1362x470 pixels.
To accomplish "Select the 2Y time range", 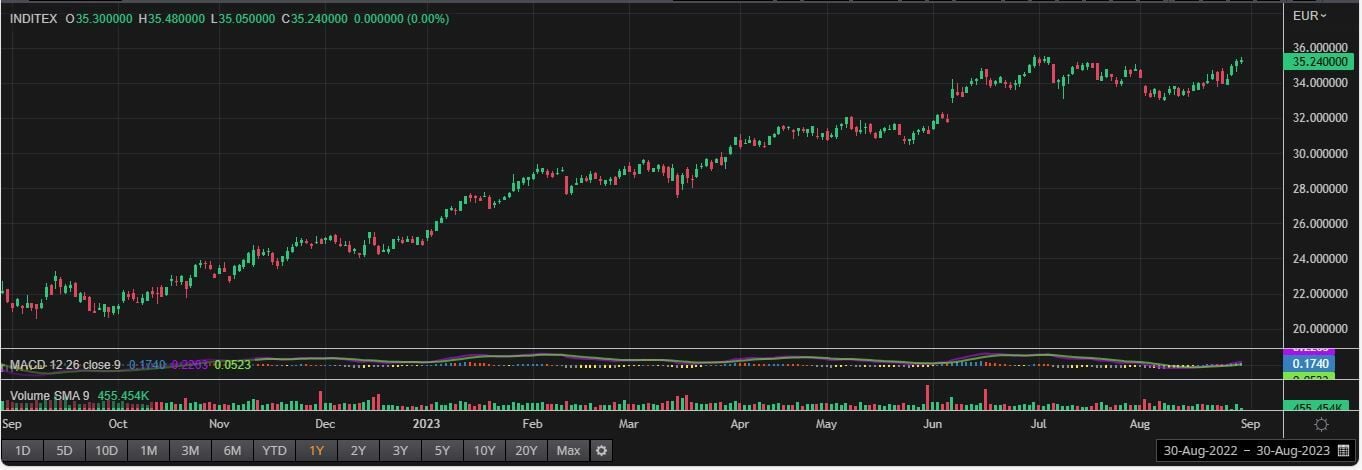I will [358, 451].
